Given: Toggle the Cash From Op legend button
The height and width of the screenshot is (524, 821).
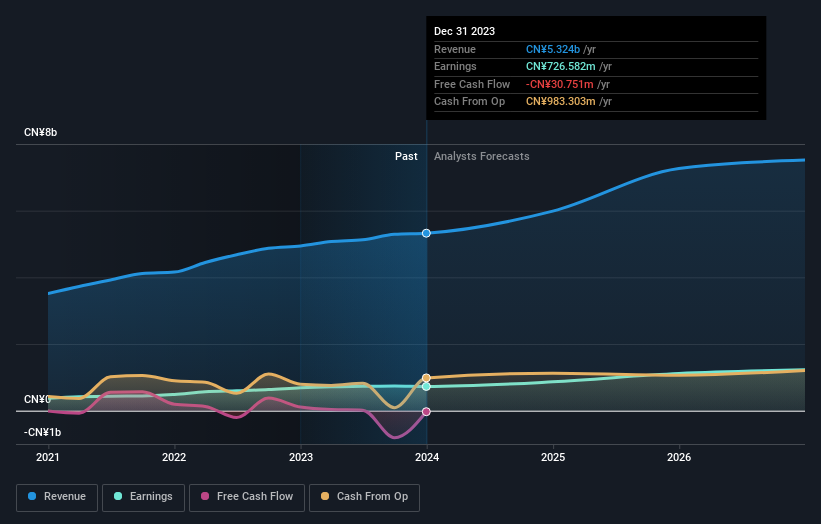Looking at the screenshot, I should point(364,497).
